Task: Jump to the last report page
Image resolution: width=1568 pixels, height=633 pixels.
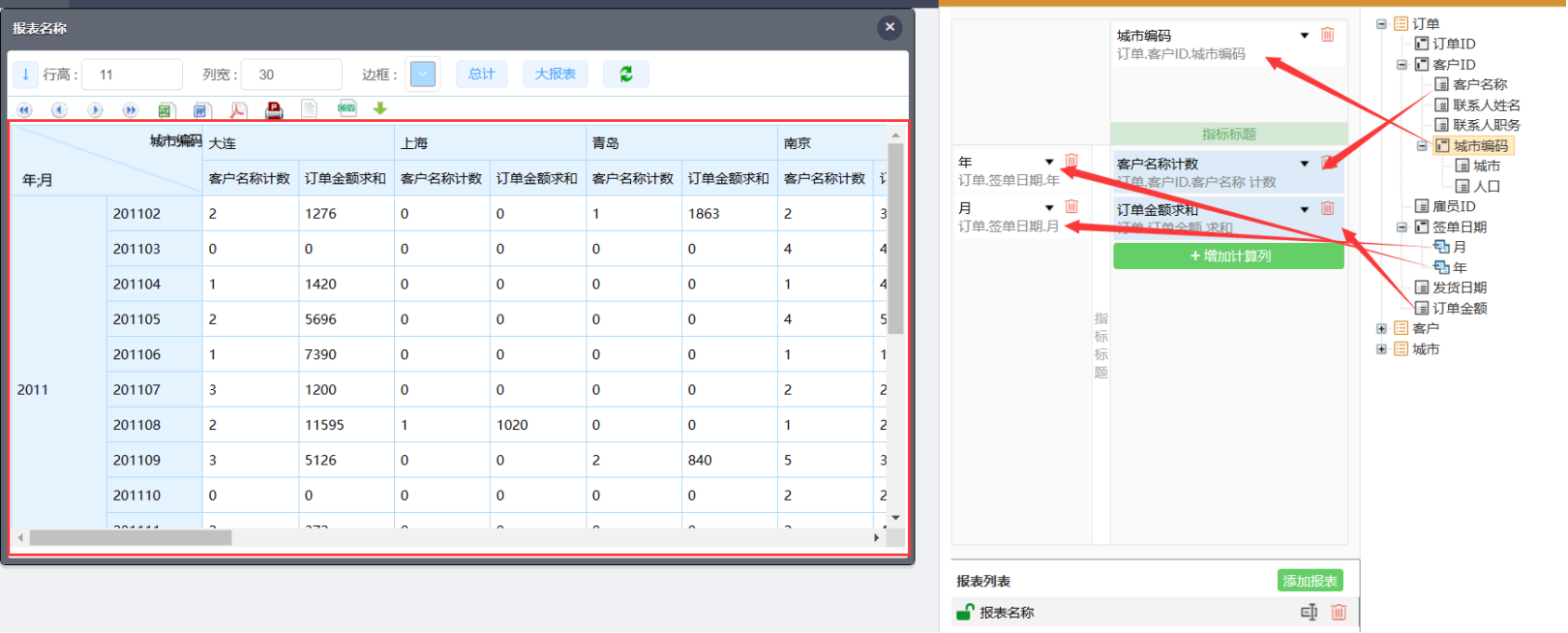Action: point(130,110)
